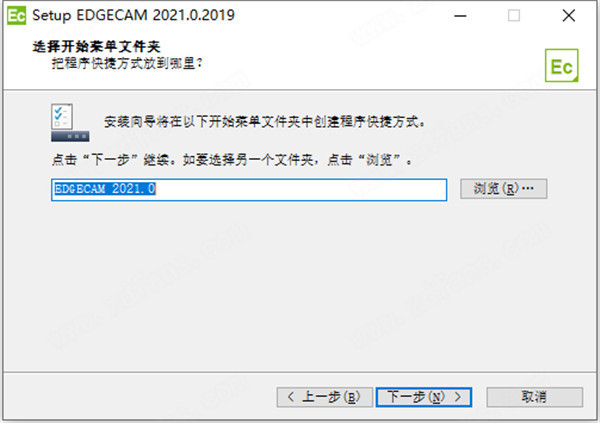The height and width of the screenshot is (423, 600).
Task: Continue with 下一步(N) button
Action: [x=424, y=397]
